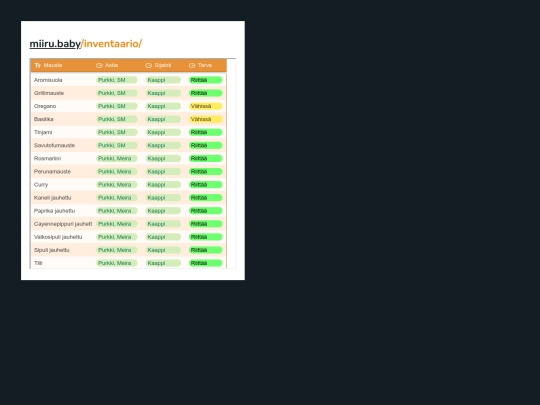
Task: Select the Grillimauste row name
Action: tap(49, 93)
